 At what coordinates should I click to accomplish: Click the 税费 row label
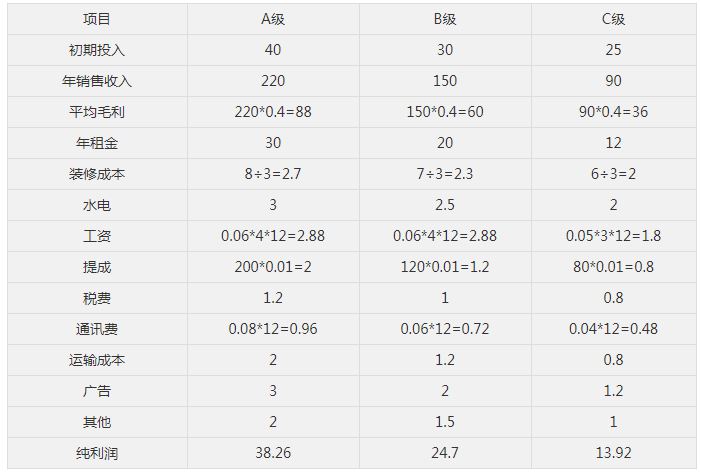coord(97,298)
